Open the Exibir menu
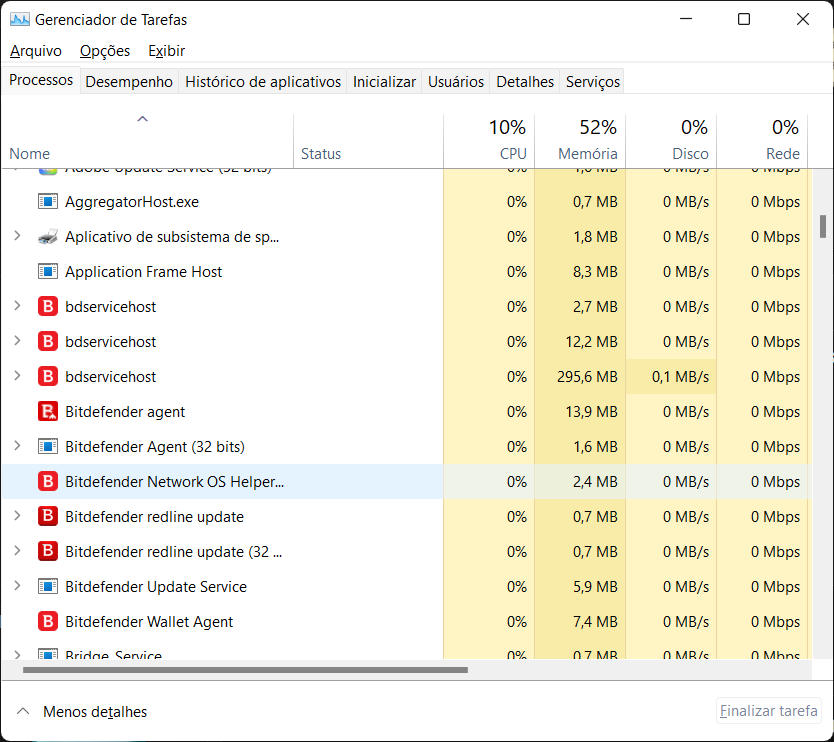The width and height of the screenshot is (834, 742). click(166, 51)
